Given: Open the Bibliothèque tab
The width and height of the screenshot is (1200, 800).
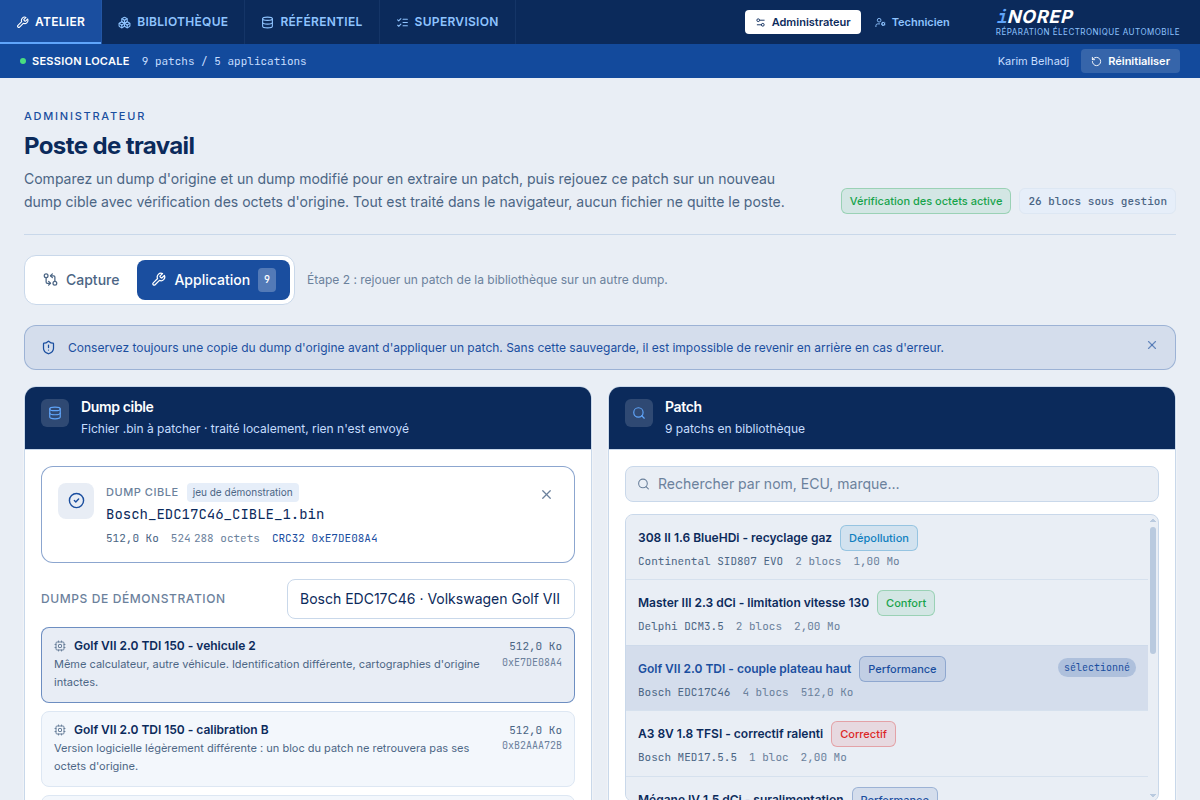Looking at the screenshot, I should click(x=173, y=22).
